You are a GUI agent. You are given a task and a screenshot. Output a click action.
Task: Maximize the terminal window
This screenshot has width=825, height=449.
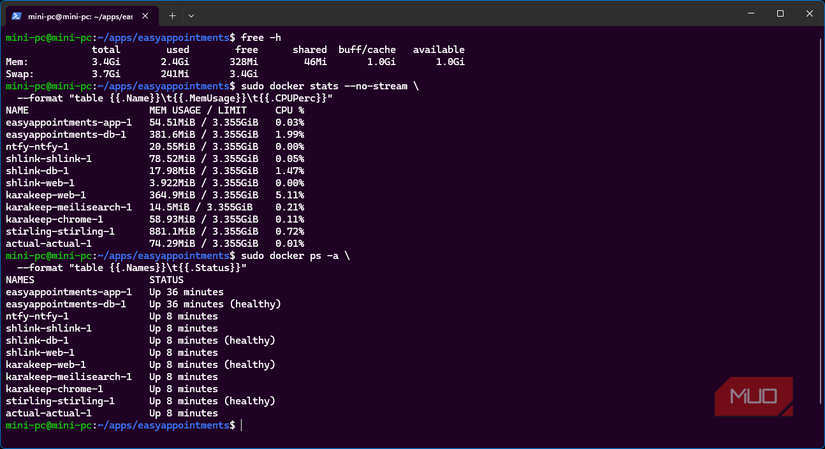pos(780,14)
